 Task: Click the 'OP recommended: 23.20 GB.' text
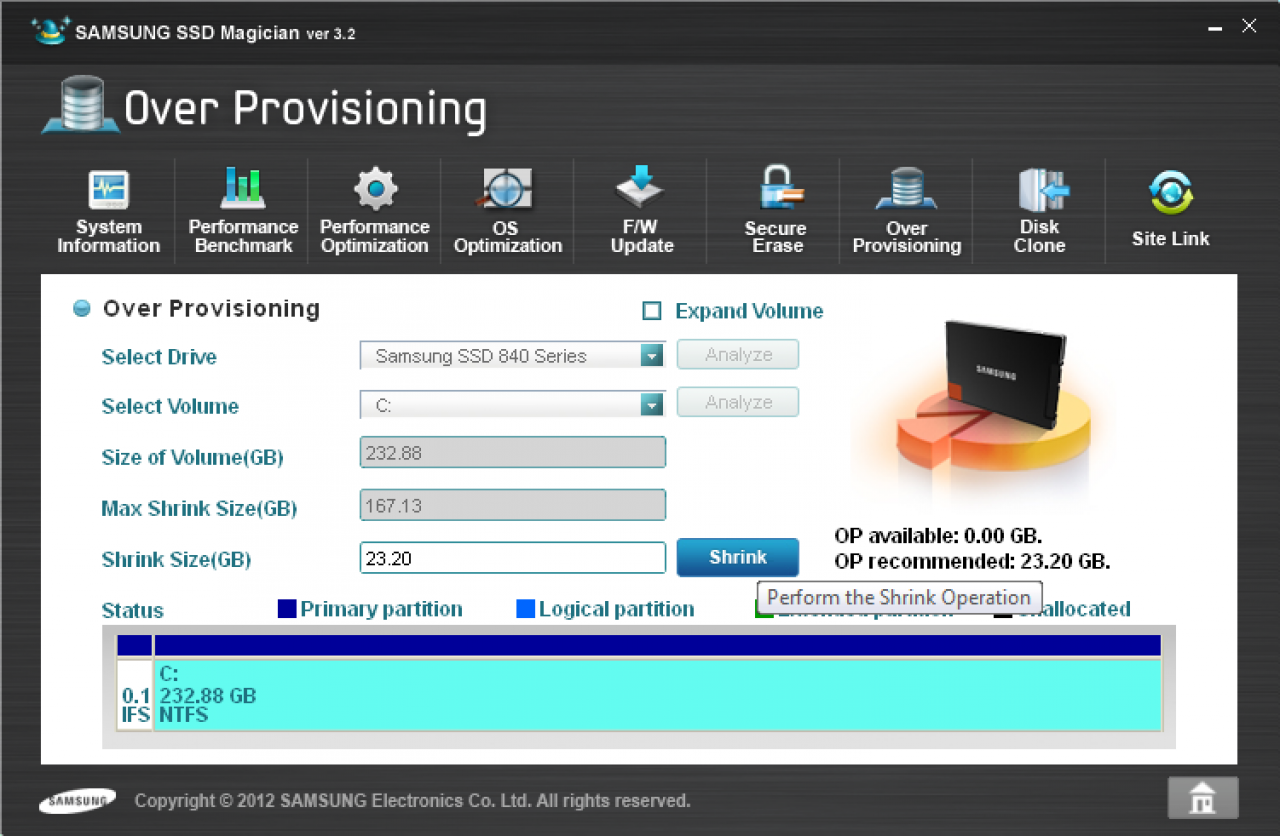tap(972, 561)
